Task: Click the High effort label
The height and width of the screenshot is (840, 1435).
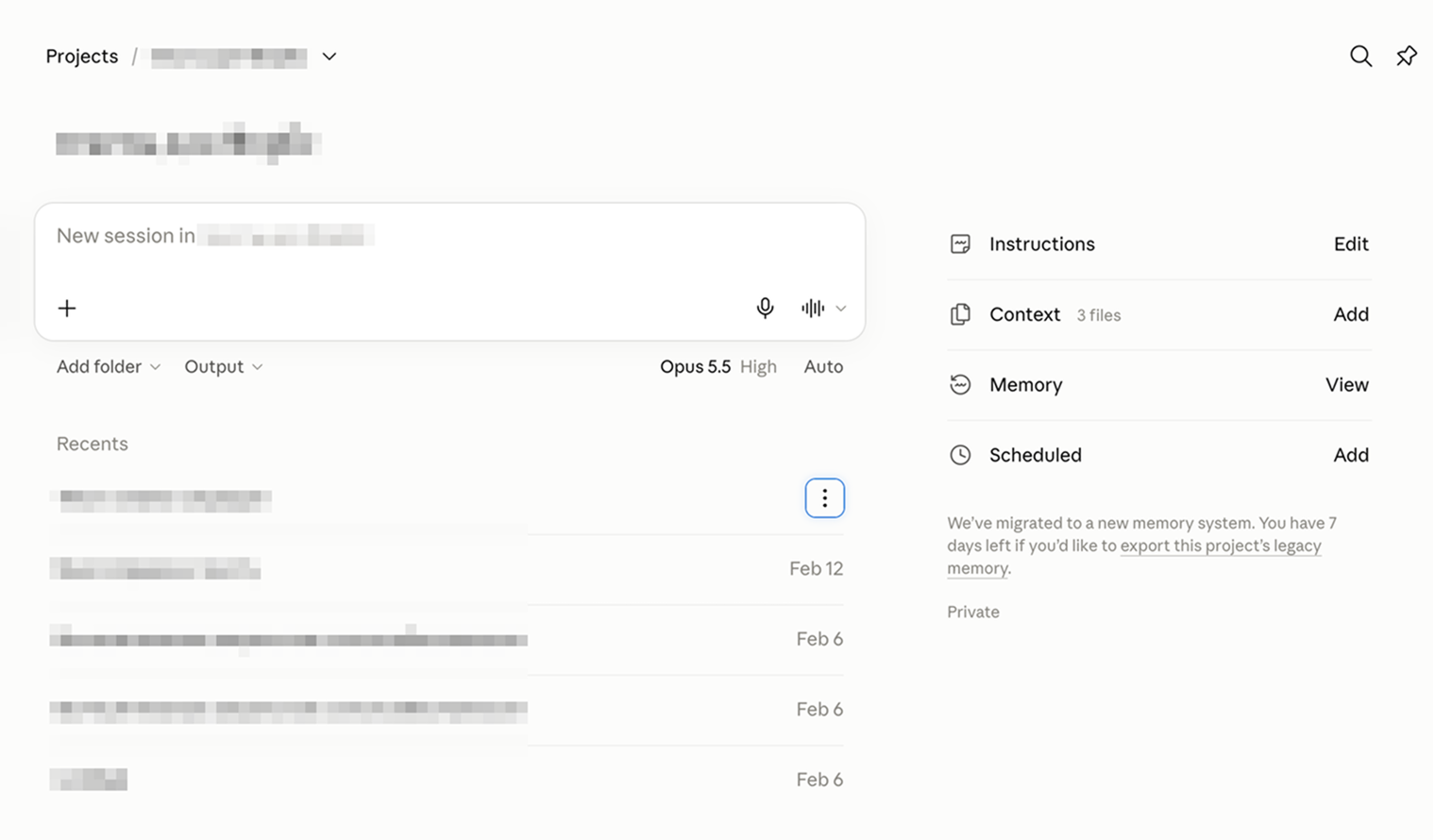Action: 758,366
